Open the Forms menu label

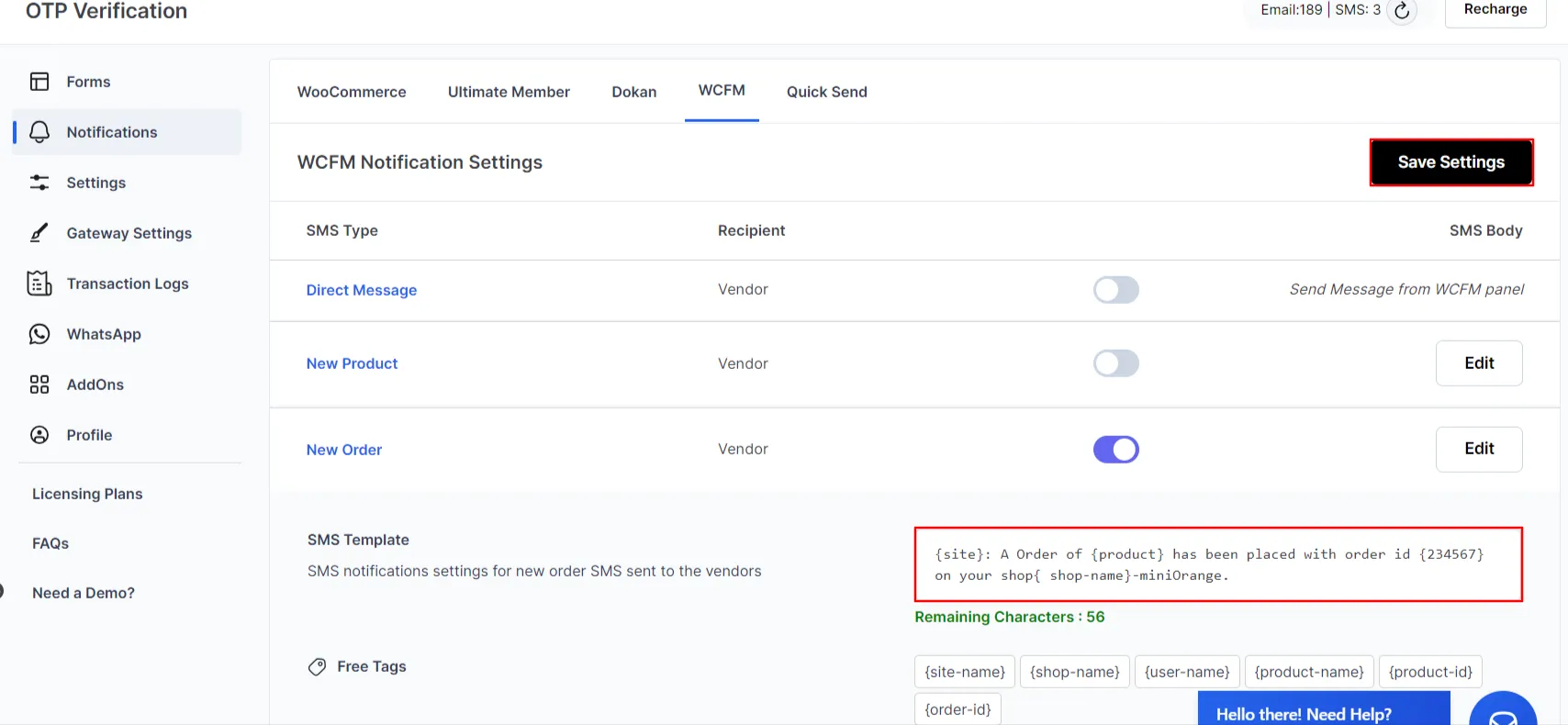pyautogui.click(x=88, y=82)
